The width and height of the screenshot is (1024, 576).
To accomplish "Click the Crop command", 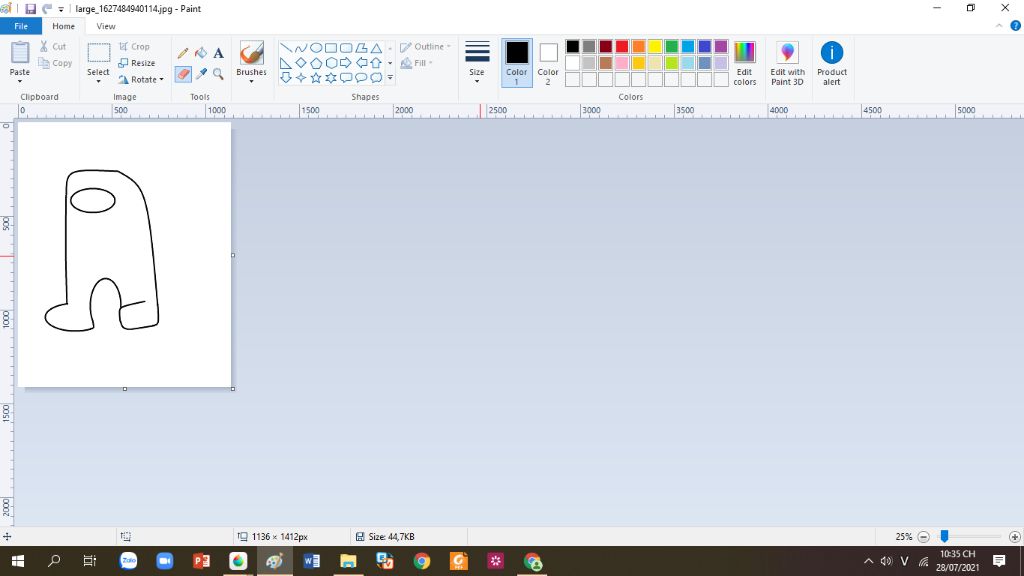I will (x=134, y=46).
